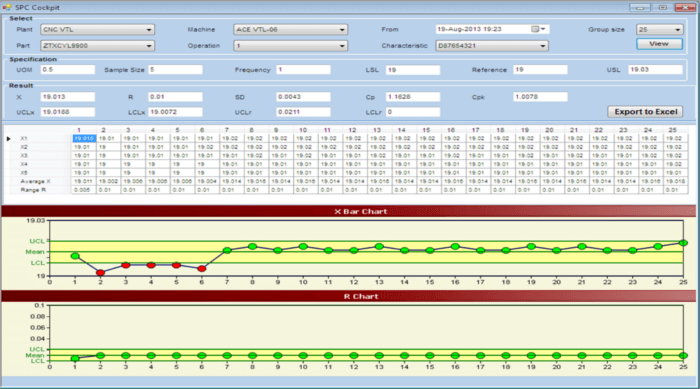Click red out-of-control point at sample 2
This screenshot has width=700, height=389.
100,272
